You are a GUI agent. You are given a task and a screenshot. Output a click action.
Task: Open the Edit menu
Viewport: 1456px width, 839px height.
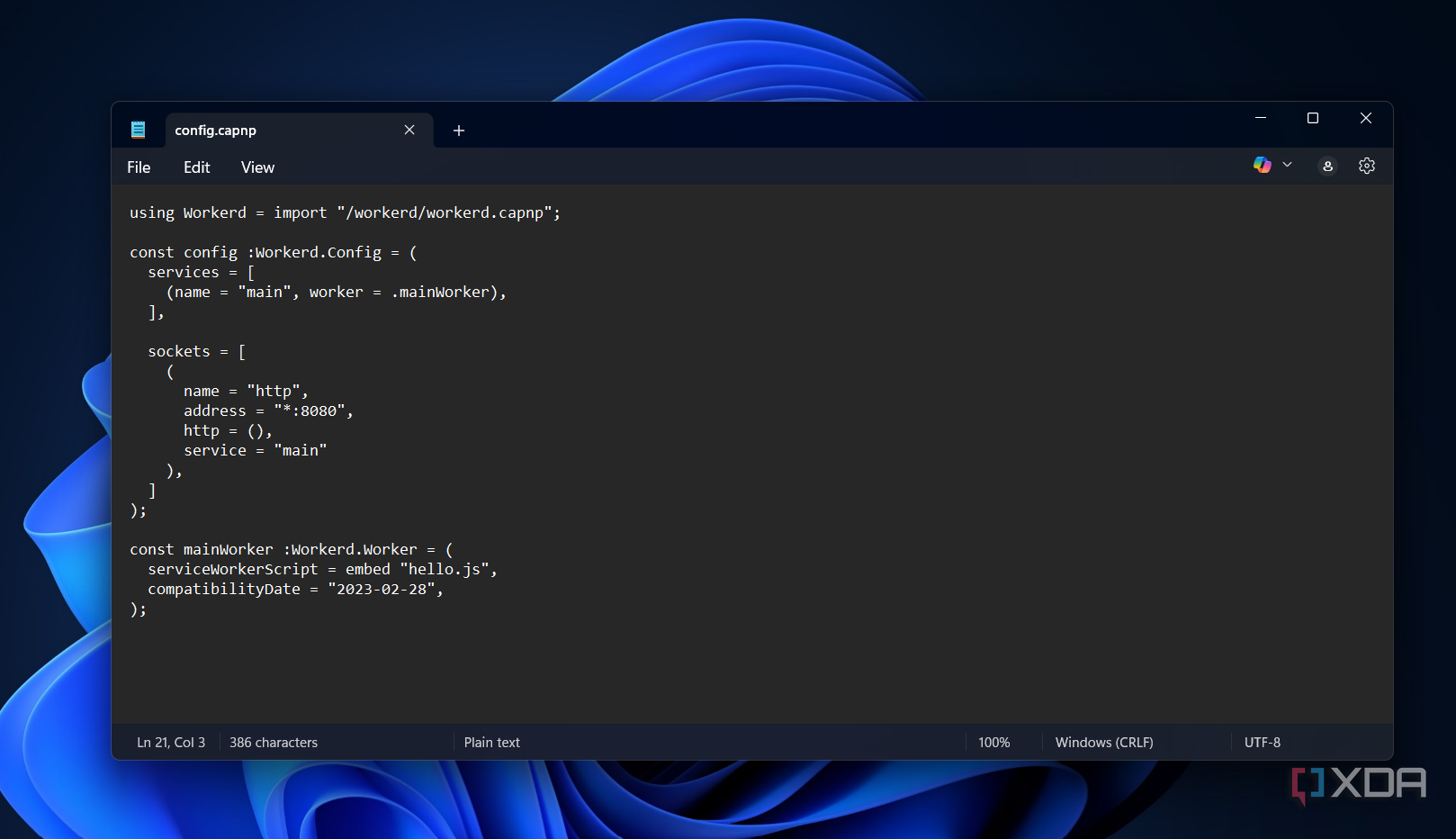tap(196, 167)
